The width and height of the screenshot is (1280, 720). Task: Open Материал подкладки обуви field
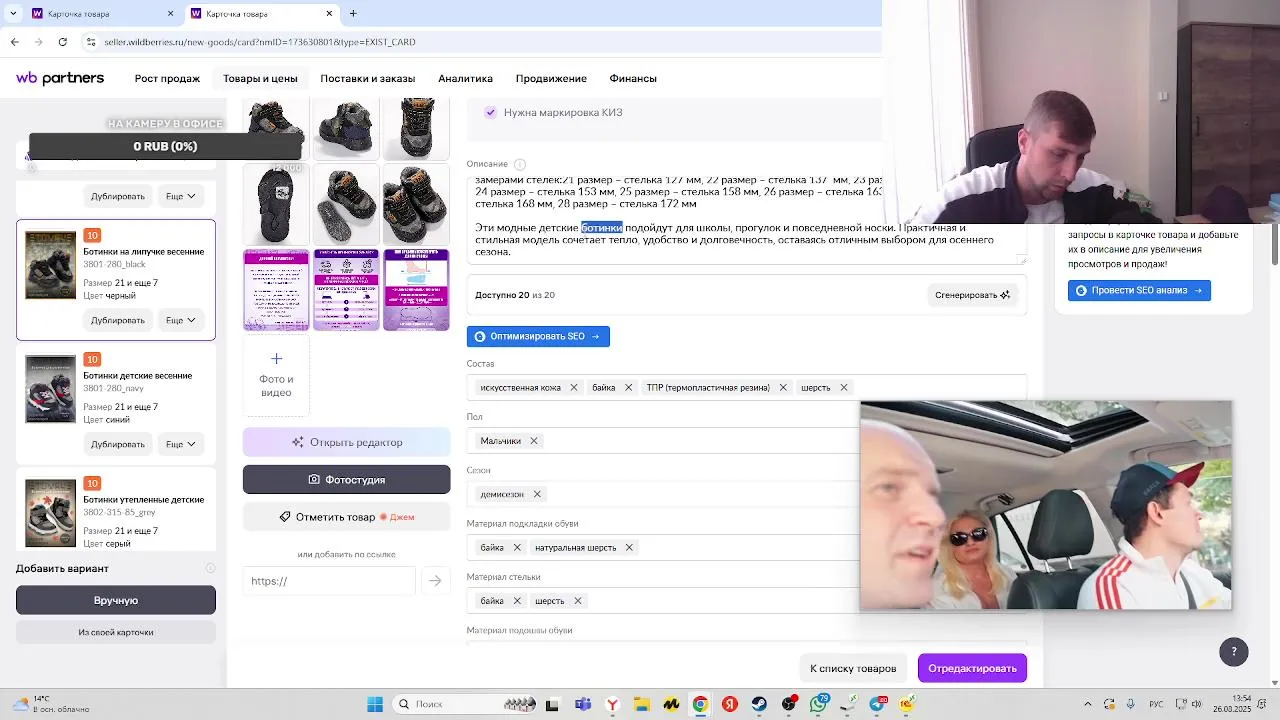click(746, 548)
